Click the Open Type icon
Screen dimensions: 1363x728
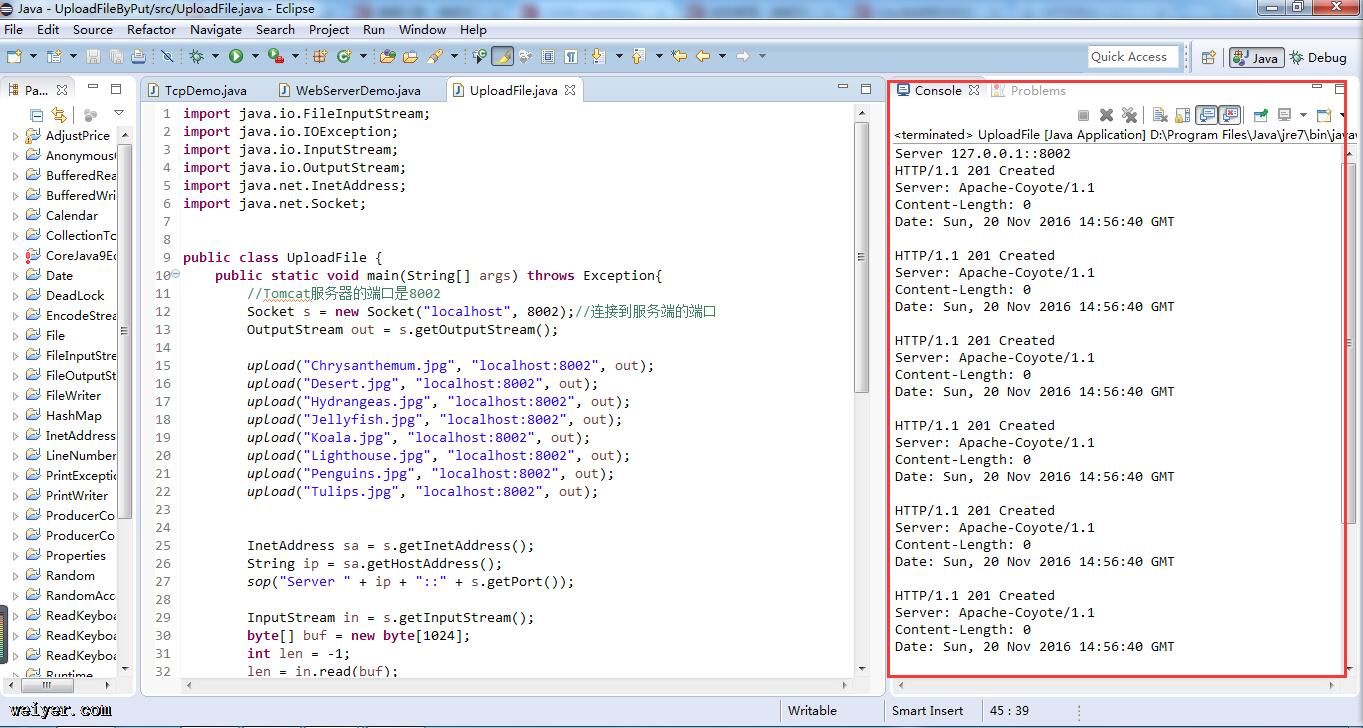coord(388,56)
